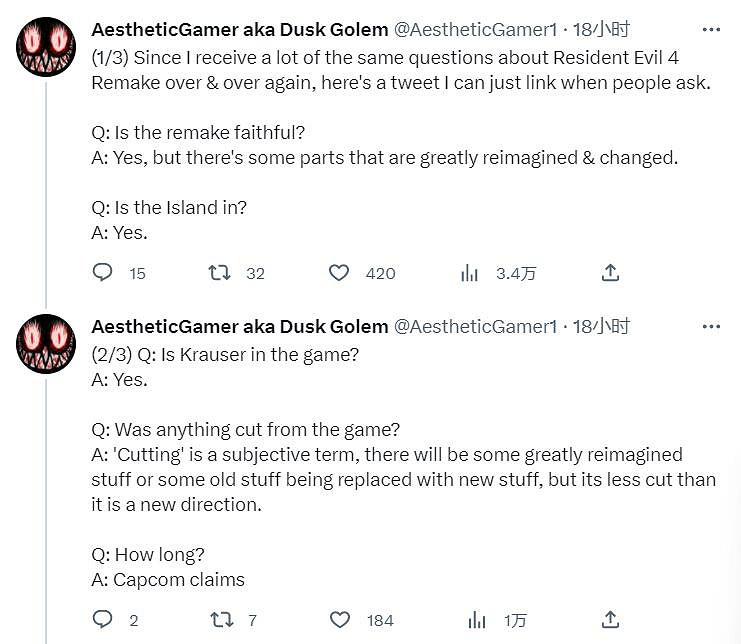Screen dimensions: 741x644
Task: Open the first tweet's 18小时 timestamp
Action: (601, 31)
